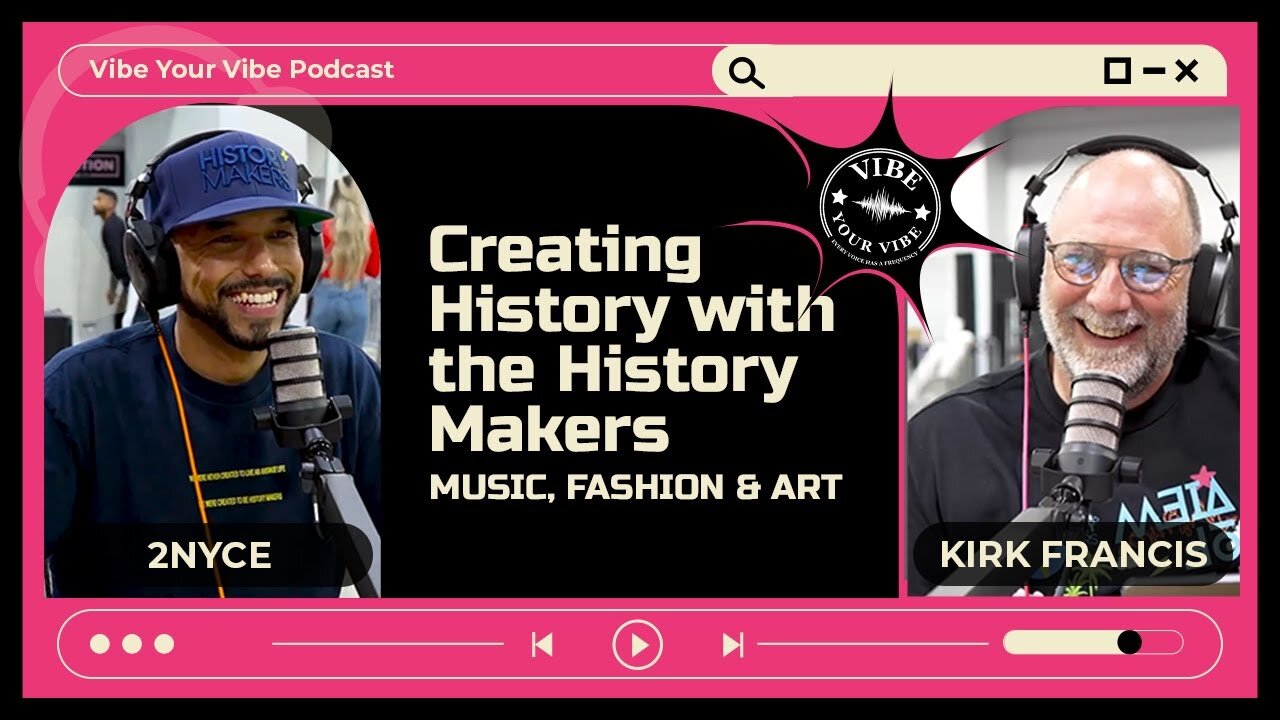Click the cream search input field

(968, 71)
